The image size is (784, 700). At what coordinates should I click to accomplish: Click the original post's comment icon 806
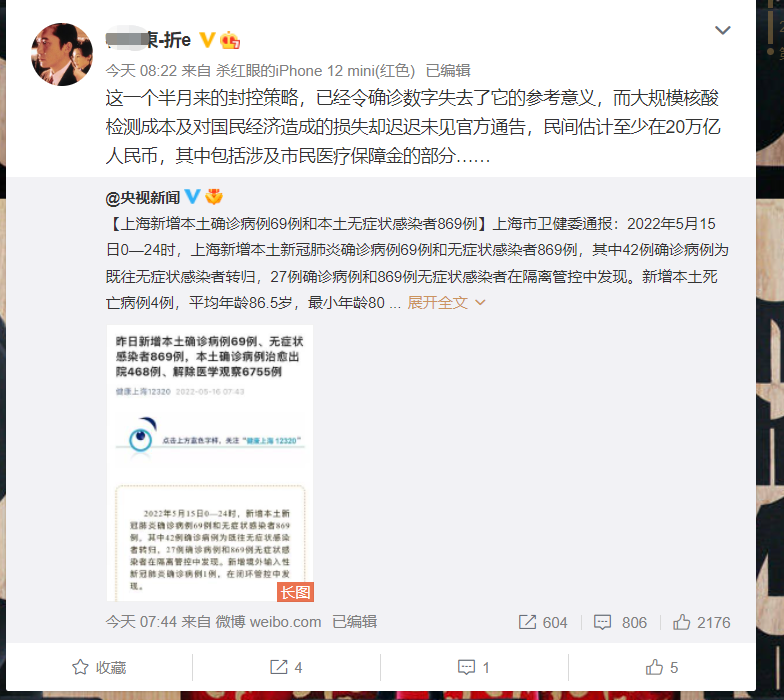tap(620, 622)
